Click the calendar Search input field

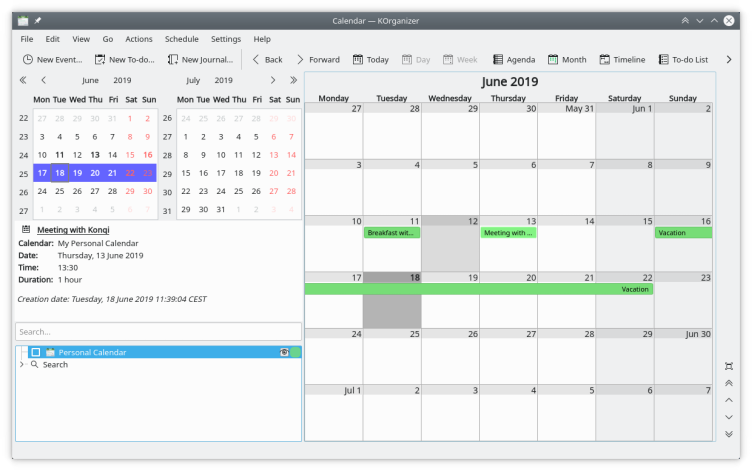[158, 331]
